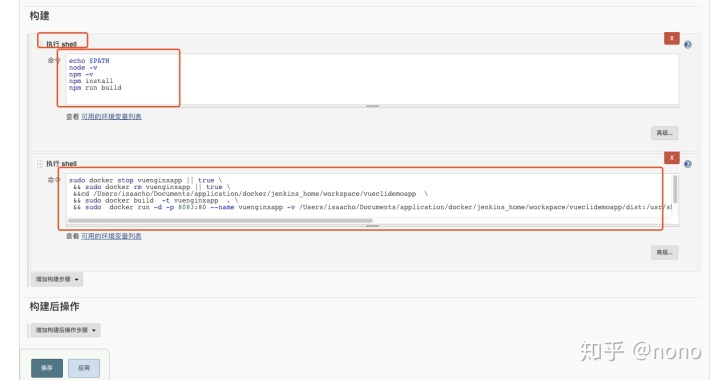This screenshot has width=720, height=380.
Task: Click resize handle below second command box
Action: (372, 226)
